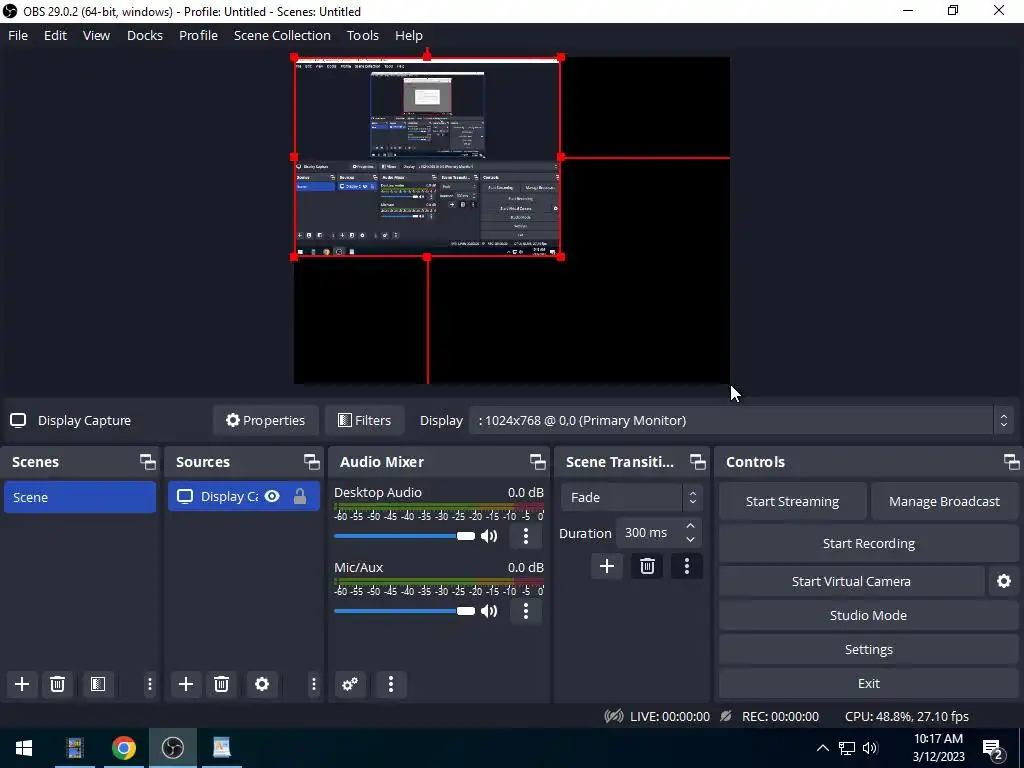Click the taskbar clock and date
Screen dimensions: 1024x768
[x=938, y=748]
